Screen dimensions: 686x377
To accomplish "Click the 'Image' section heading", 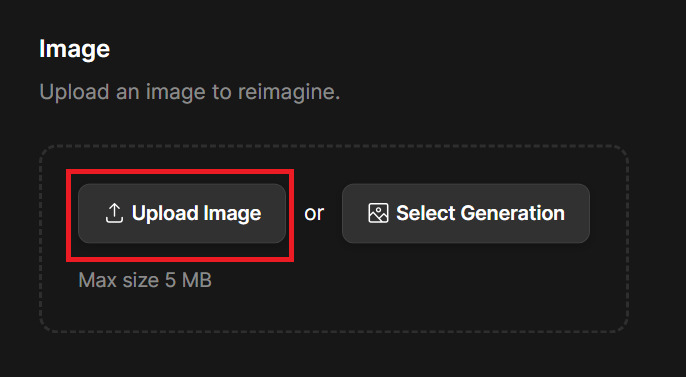I will tap(74, 49).
